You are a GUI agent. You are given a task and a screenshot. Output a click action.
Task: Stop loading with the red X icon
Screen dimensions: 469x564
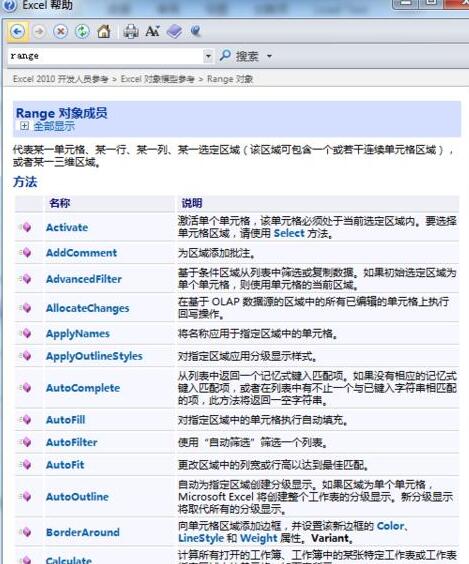(x=60, y=32)
